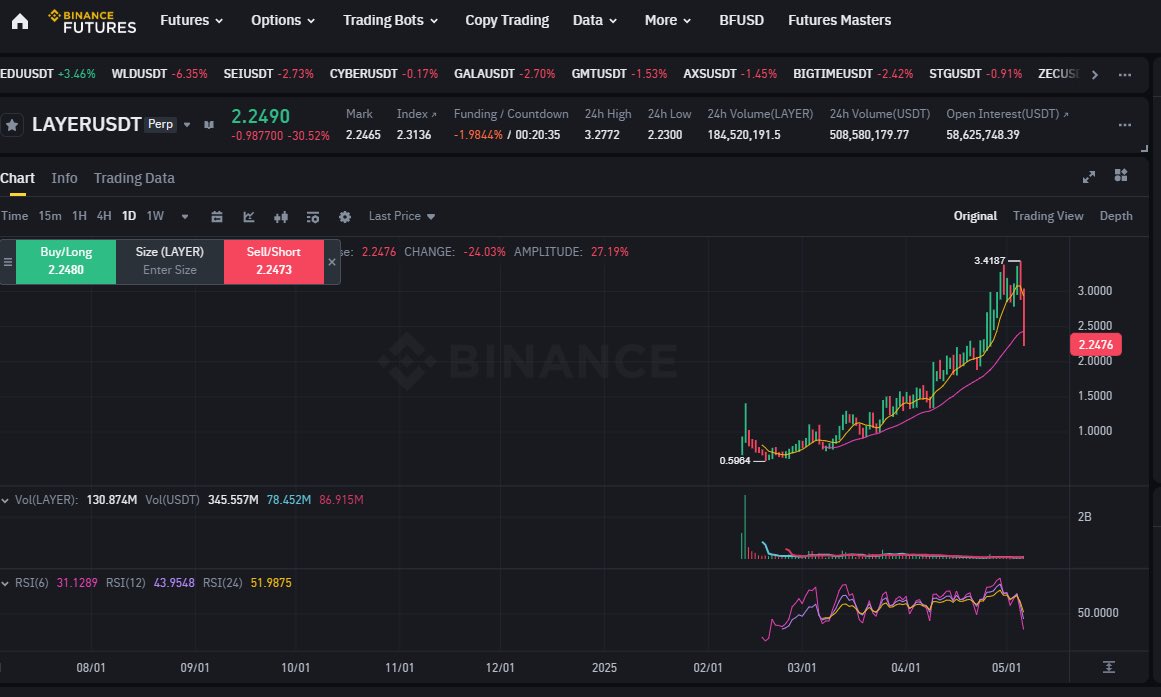Click Buy/Long at 2.2480
The height and width of the screenshot is (697, 1161).
click(66, 261)
